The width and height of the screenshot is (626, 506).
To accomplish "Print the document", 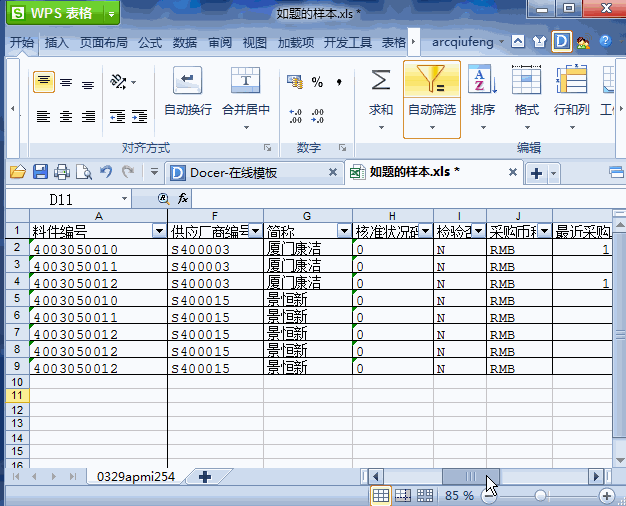I will 62,172.
